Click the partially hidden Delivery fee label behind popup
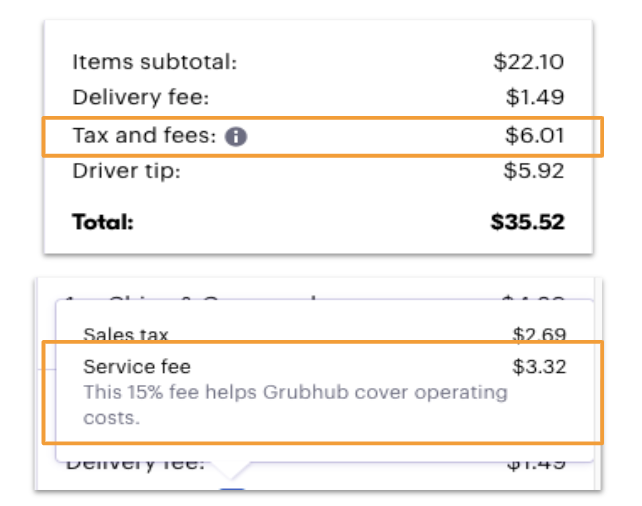The width and height of the screenshot is (642, 506). tap(135, 465)
